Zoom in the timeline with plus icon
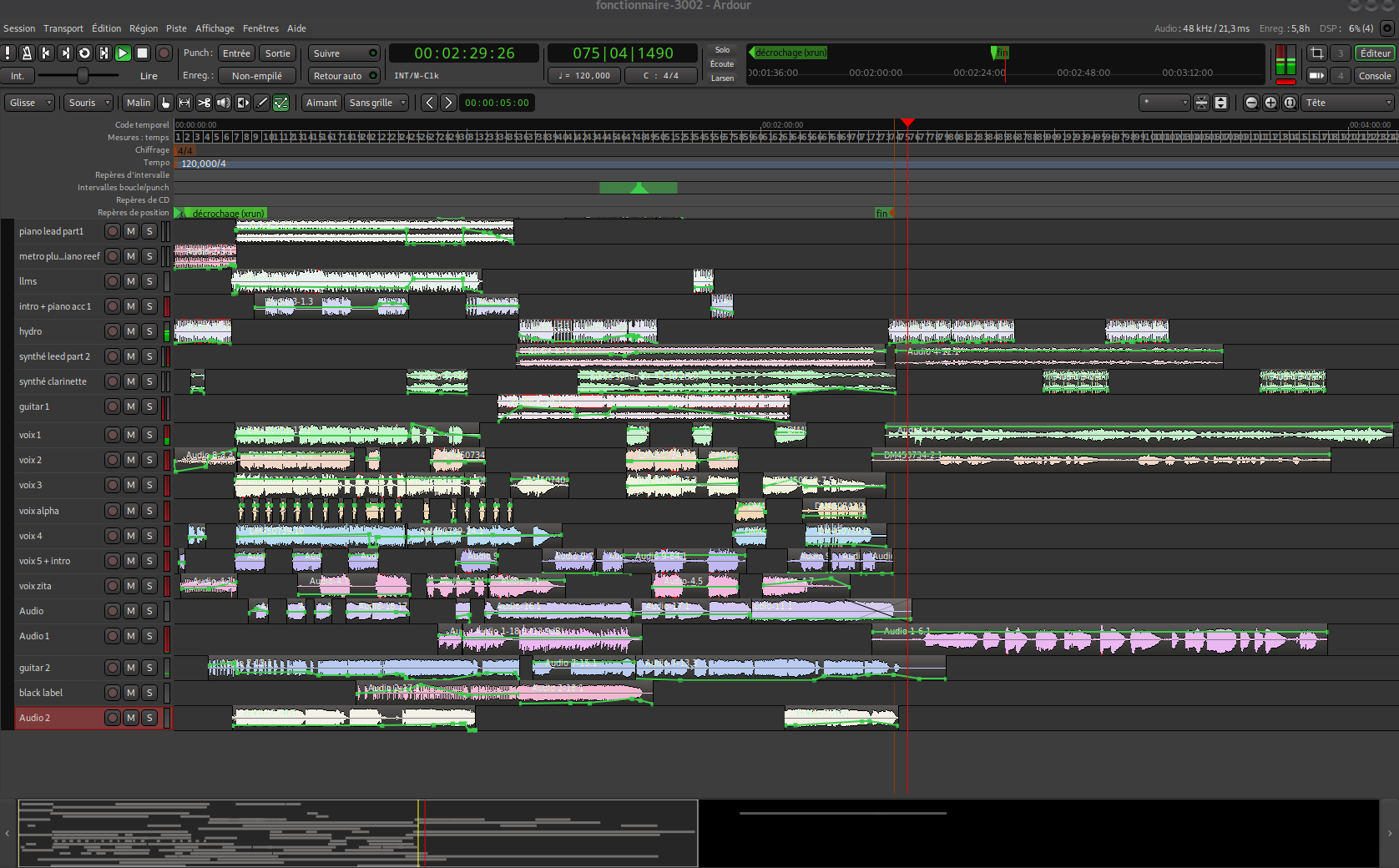This screenshot has width=1399, height=868. click(x=1270, y=103)
